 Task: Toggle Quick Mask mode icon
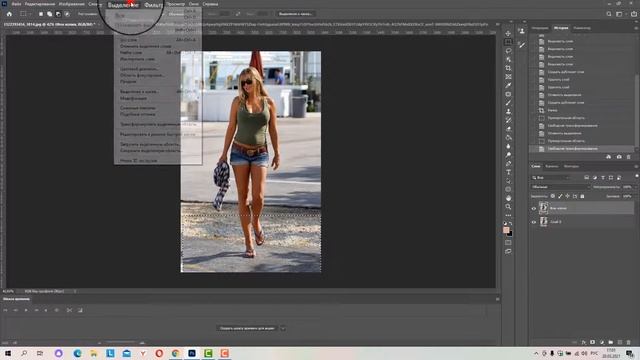508,243
